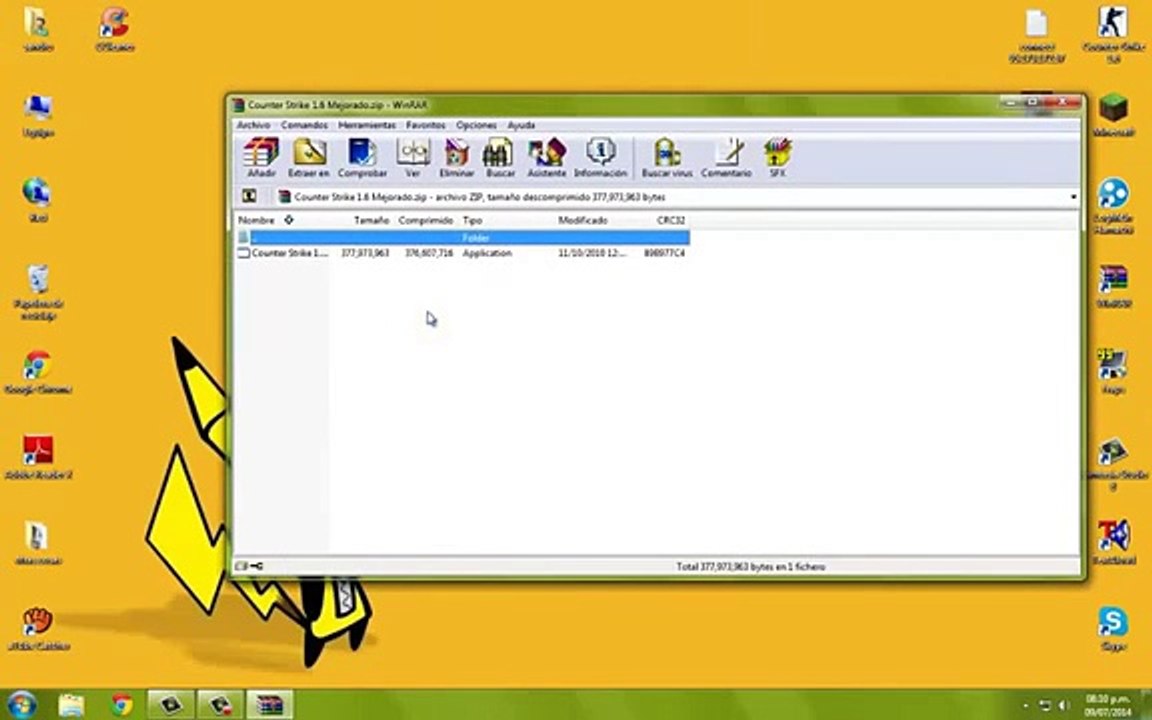Screen dimensions: 1152x720
Task: Click the Application type cell
Action: pos(487,253)
